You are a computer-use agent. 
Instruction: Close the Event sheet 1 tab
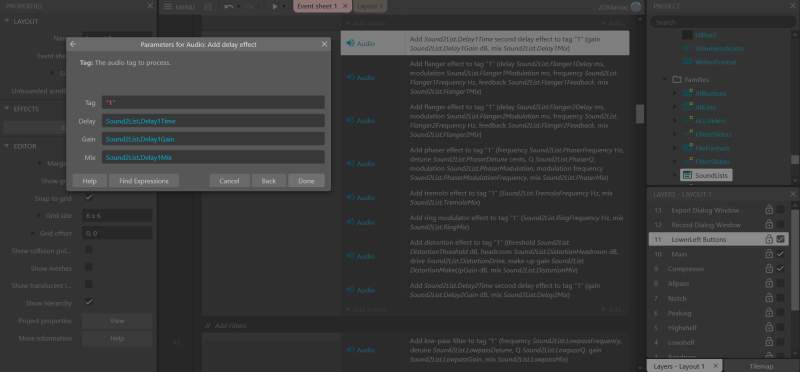(x=345, y=6)
